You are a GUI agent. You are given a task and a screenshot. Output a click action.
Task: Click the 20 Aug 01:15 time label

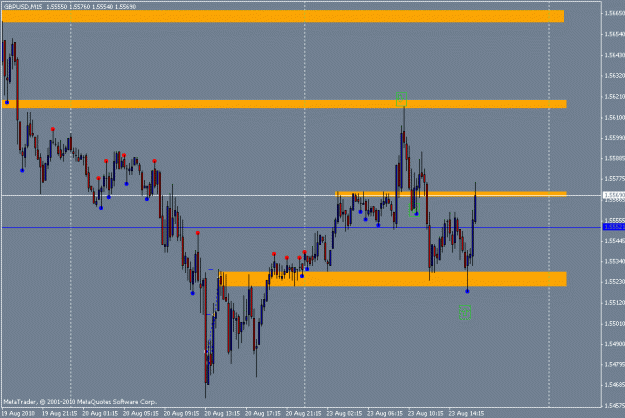pos(100,413)
